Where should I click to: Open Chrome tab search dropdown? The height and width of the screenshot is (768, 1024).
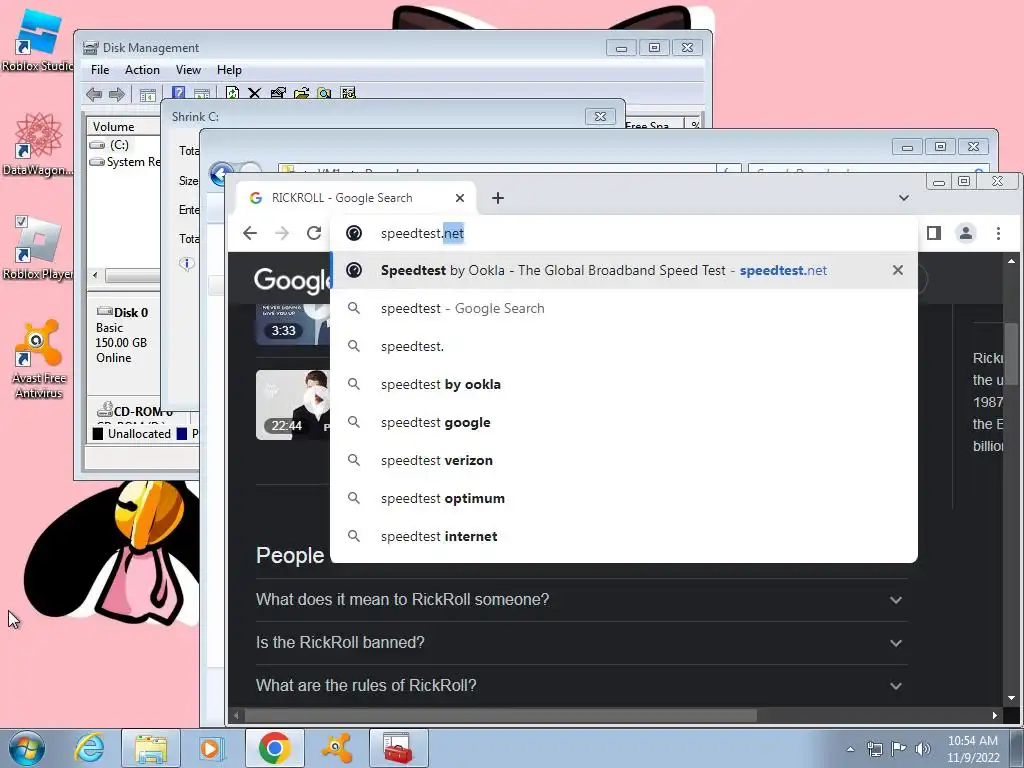point(904,198)
